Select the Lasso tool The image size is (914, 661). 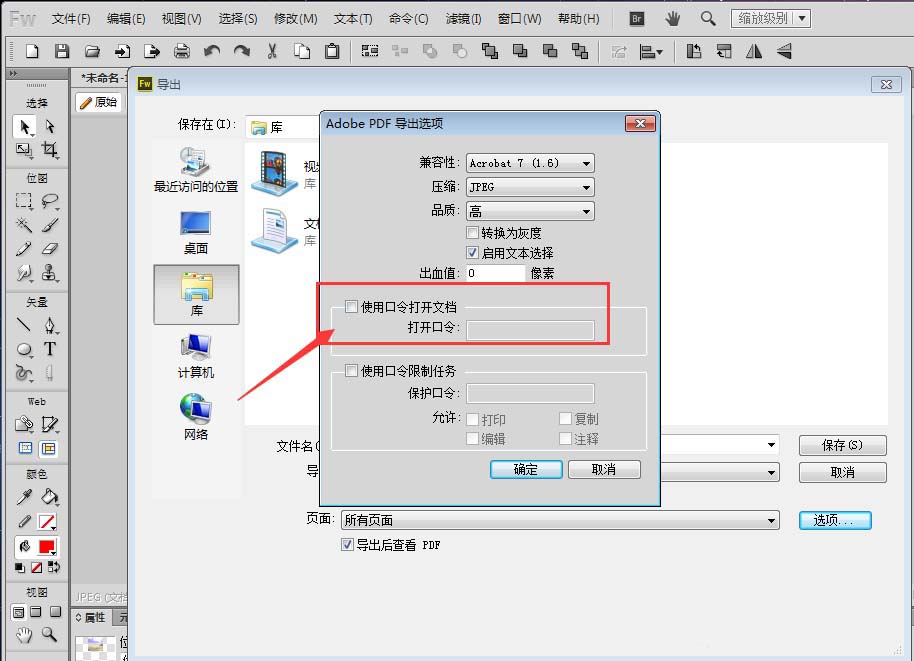(x=50, y=201)
